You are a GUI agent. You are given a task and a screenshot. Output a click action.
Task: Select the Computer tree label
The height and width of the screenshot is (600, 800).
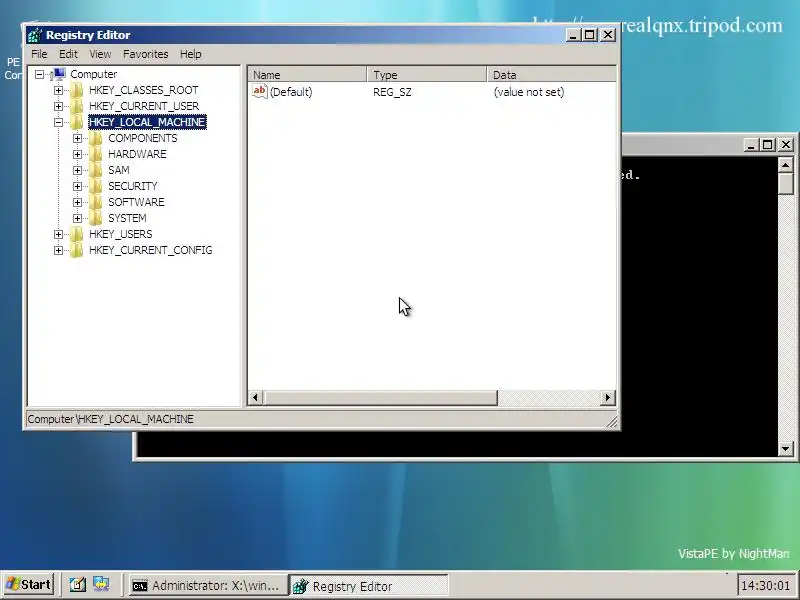tap(93, 74)
